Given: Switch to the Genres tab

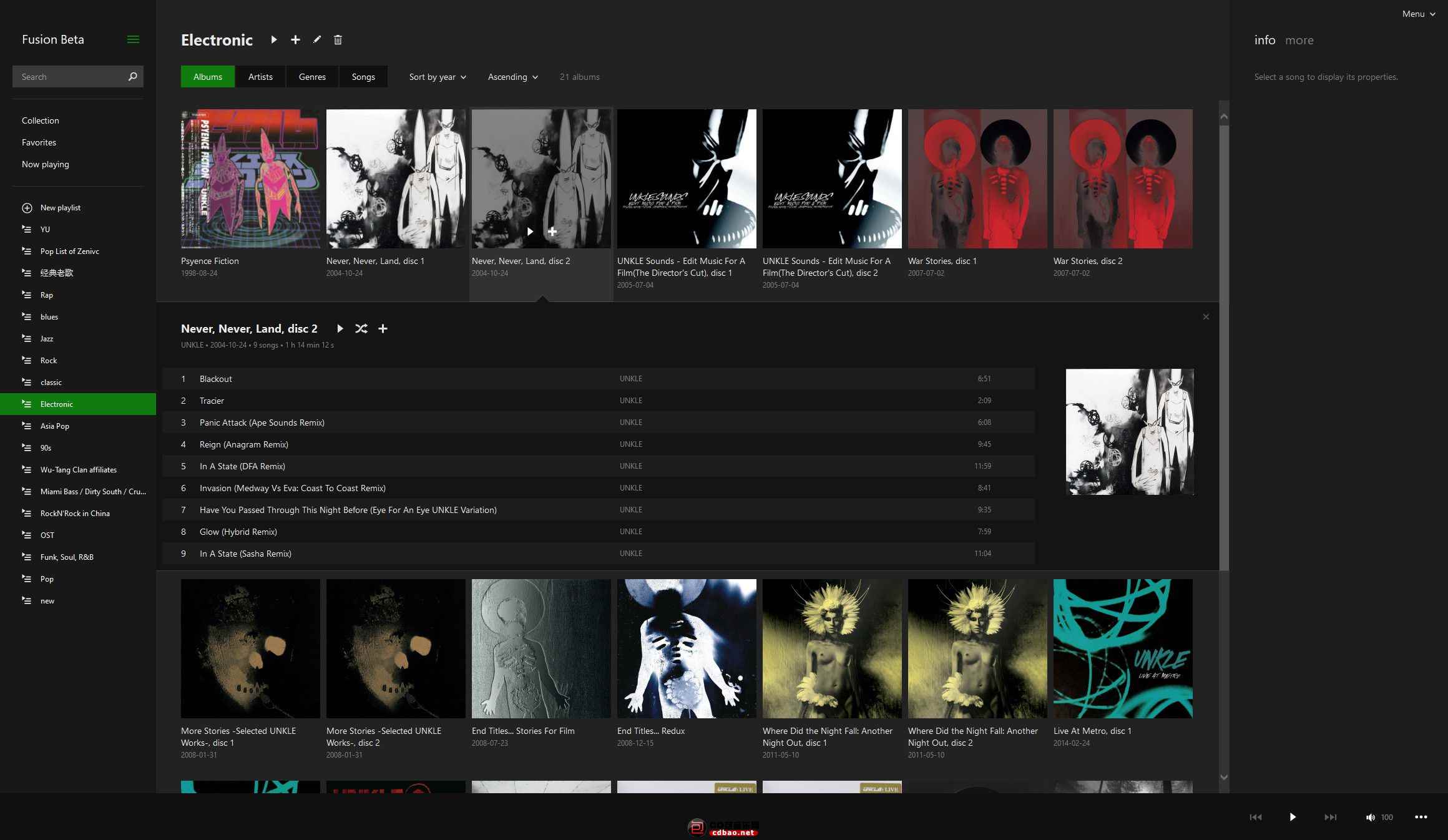Looking at the screenshot, I should click(312, 77).
